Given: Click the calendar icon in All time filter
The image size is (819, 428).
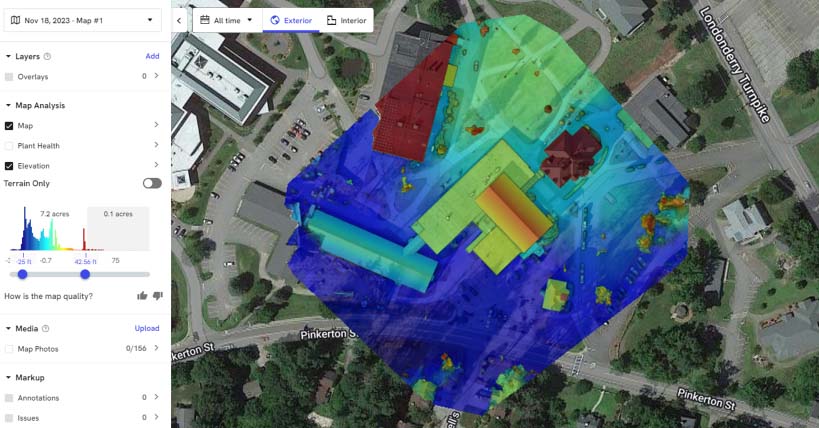Looking at the screenshot, I should [204, 20].
